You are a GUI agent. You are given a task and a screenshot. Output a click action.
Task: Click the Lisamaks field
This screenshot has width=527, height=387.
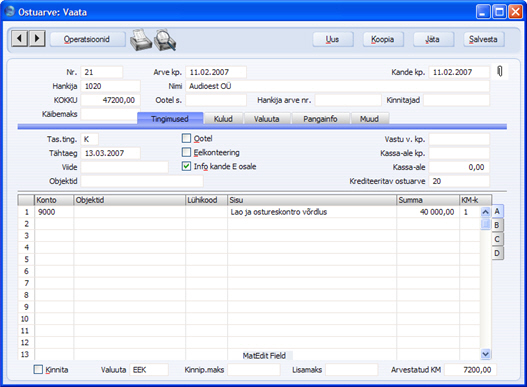[352, 370]
